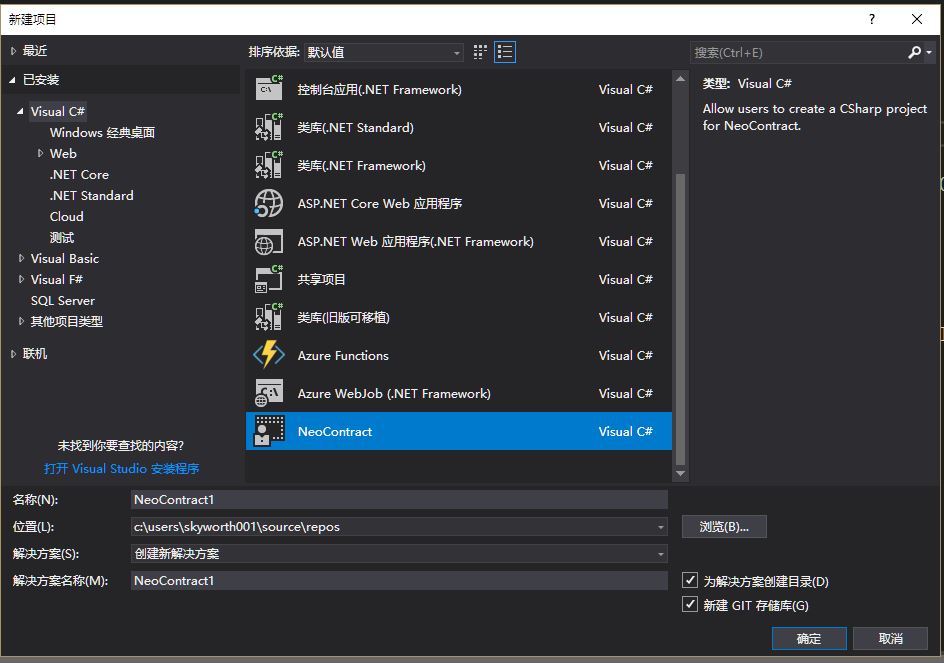Click the 浏览 browse button
Screen dimensions: 944x663
[x=724, y=527]
